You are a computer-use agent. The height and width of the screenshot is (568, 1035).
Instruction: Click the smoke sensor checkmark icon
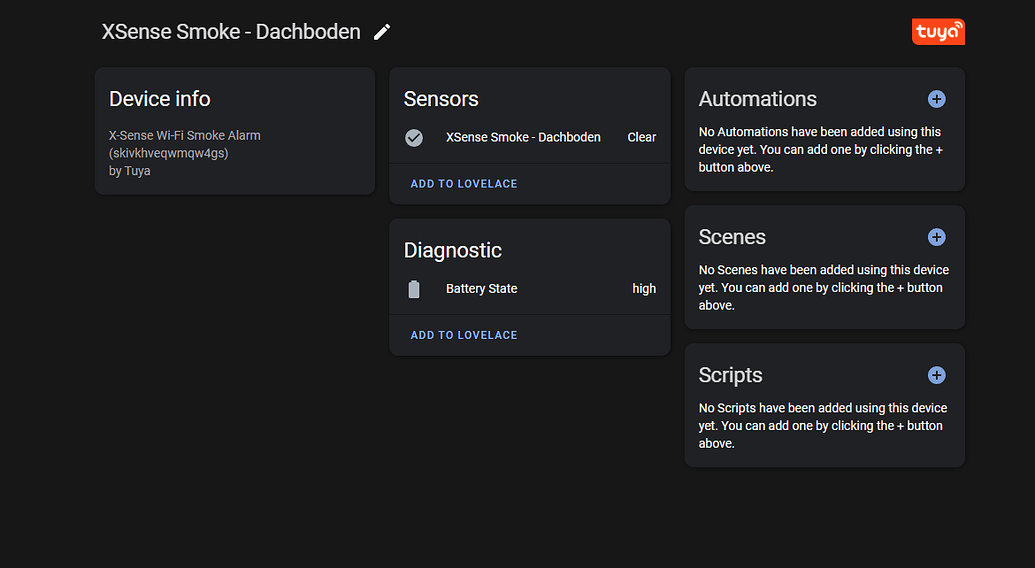414,137
